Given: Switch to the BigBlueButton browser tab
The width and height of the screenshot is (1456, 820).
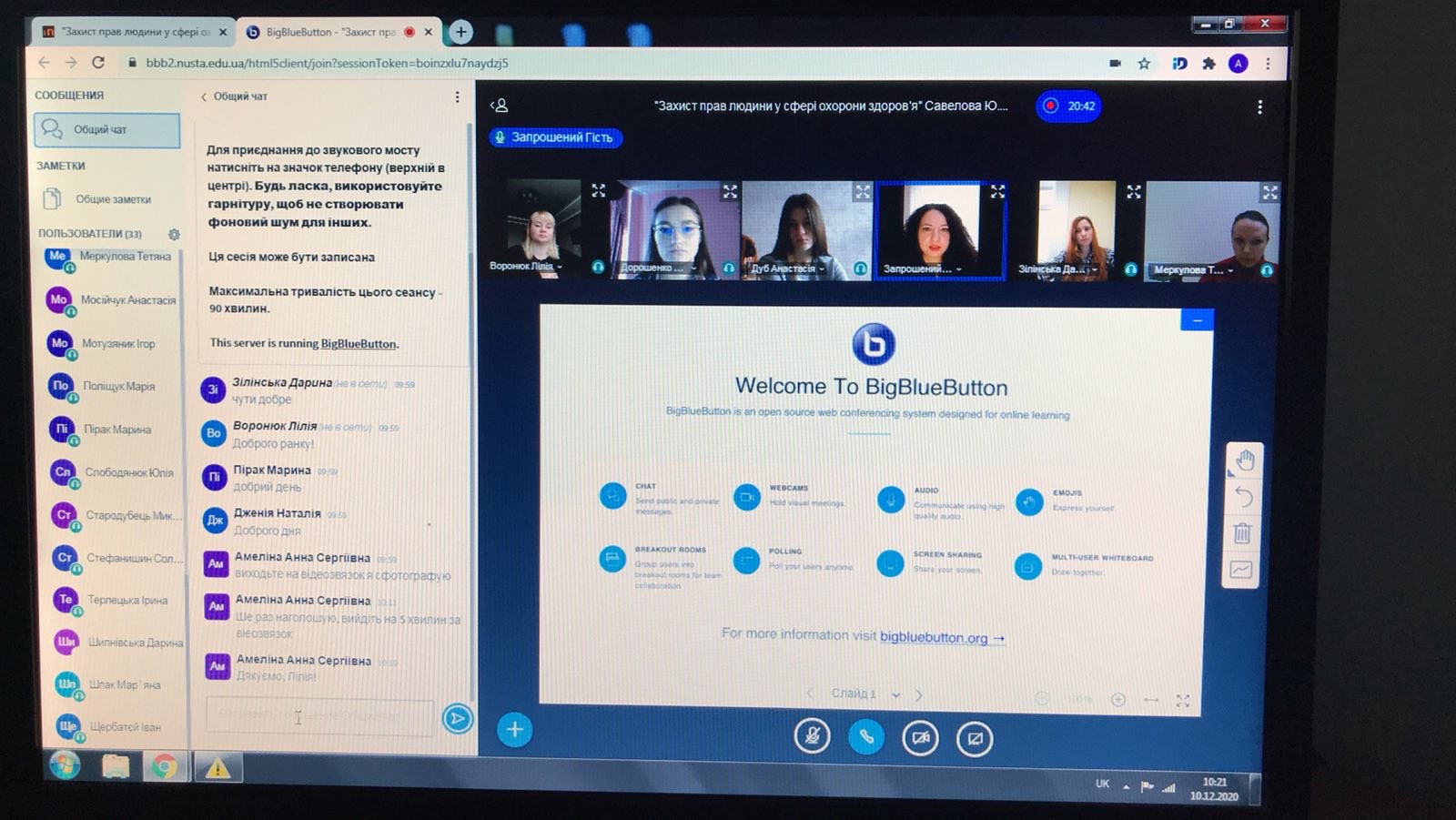Looking at the screenshot, I should (339, 32).
